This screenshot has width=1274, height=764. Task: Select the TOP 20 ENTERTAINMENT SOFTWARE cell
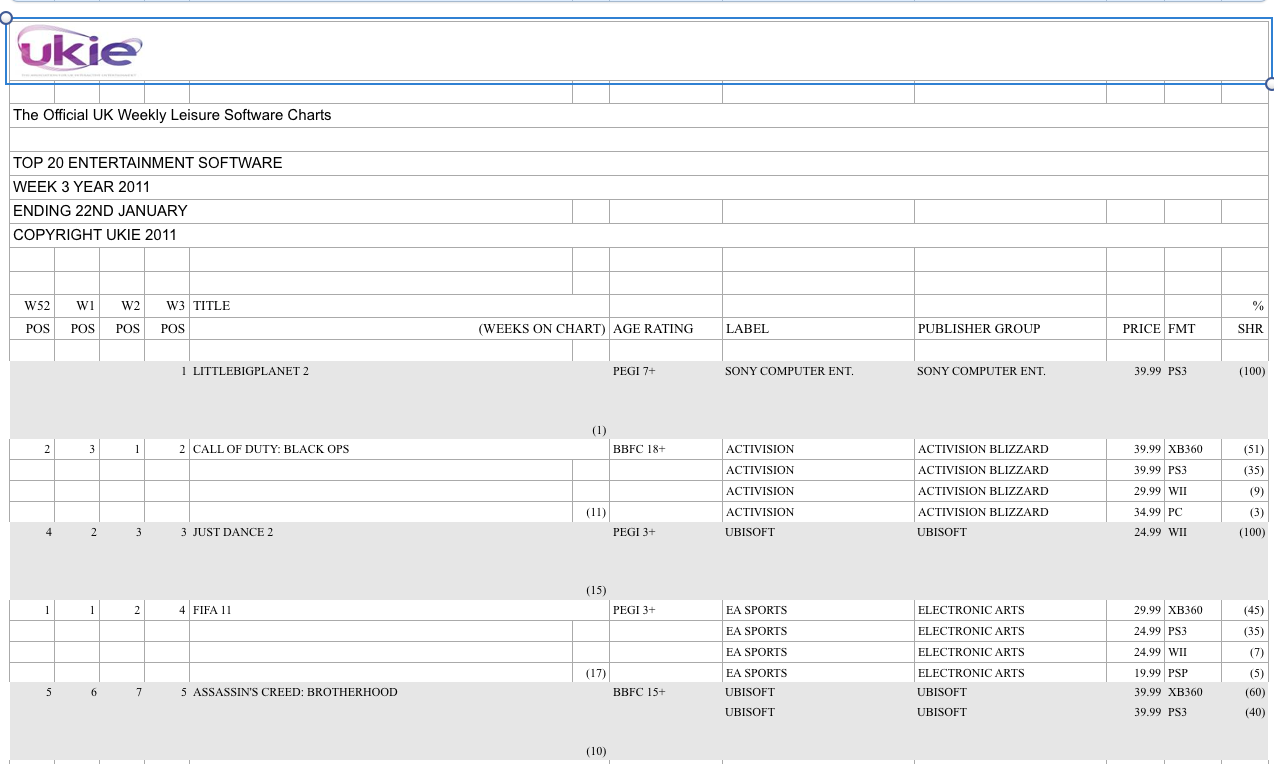(x=148, y=163)
